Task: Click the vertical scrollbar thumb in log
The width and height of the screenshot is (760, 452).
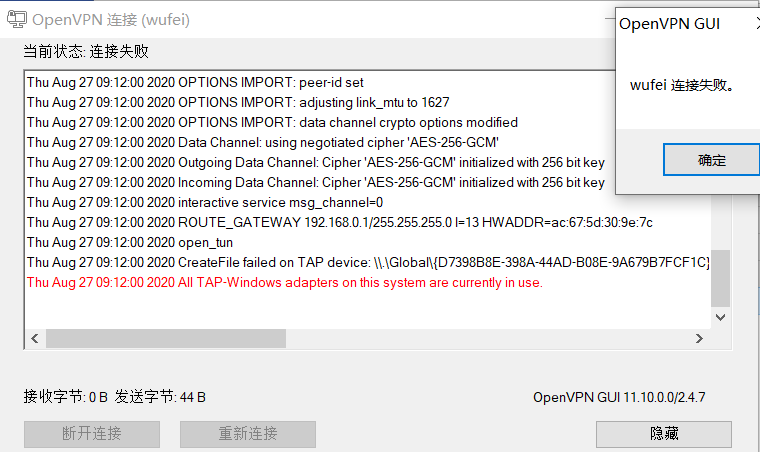Action: coord(720,278)
